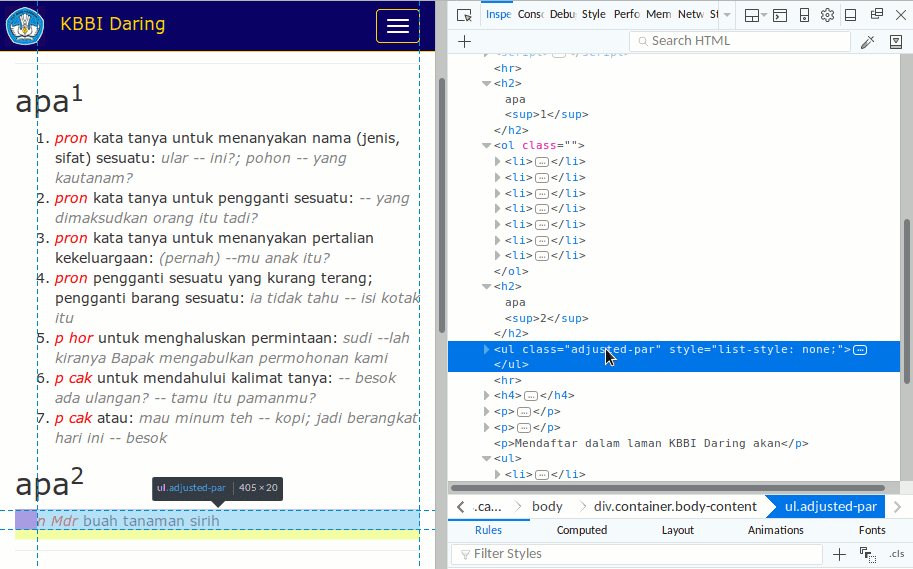Open the Memory tab
This screenshot has width=913, height=569.
[x=659, y=15]
